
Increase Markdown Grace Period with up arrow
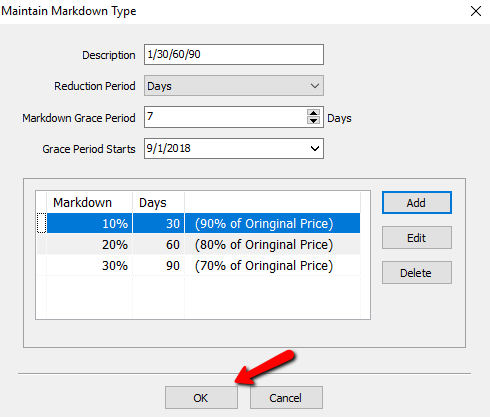[x=313, y=113]
